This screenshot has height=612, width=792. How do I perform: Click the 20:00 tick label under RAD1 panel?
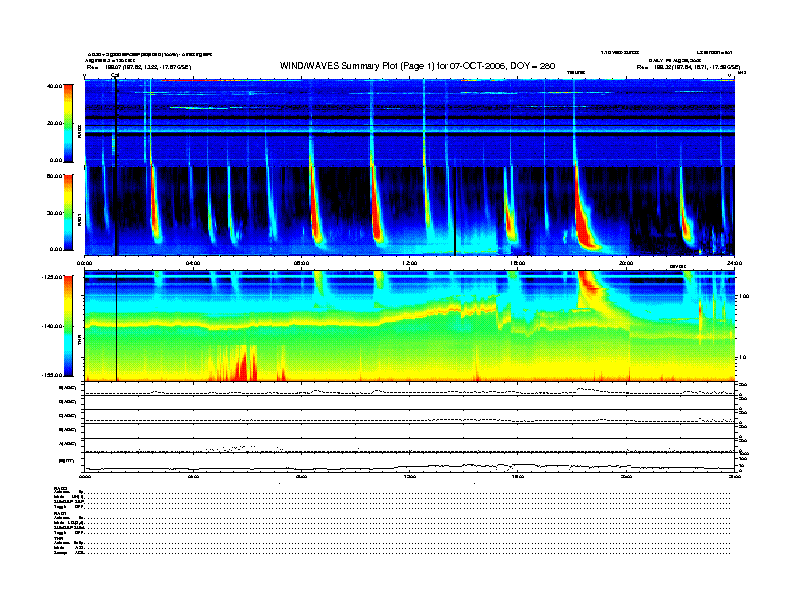[x=626, y=263]
